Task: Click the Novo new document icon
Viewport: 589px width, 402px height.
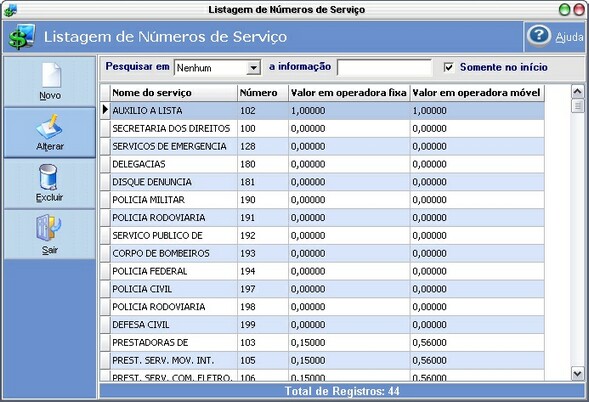Action: pyautogui.click(x=51, y=75)
